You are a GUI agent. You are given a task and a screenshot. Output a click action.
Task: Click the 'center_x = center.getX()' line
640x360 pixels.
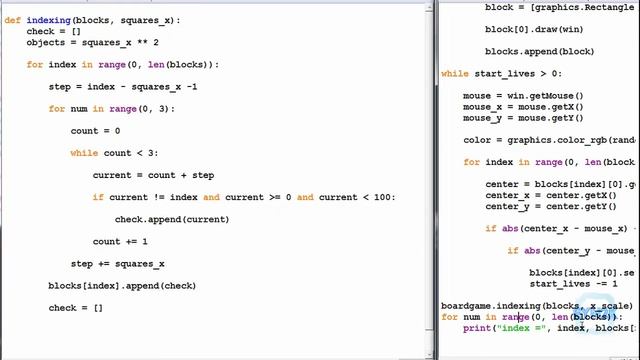[x=551, y=195]
